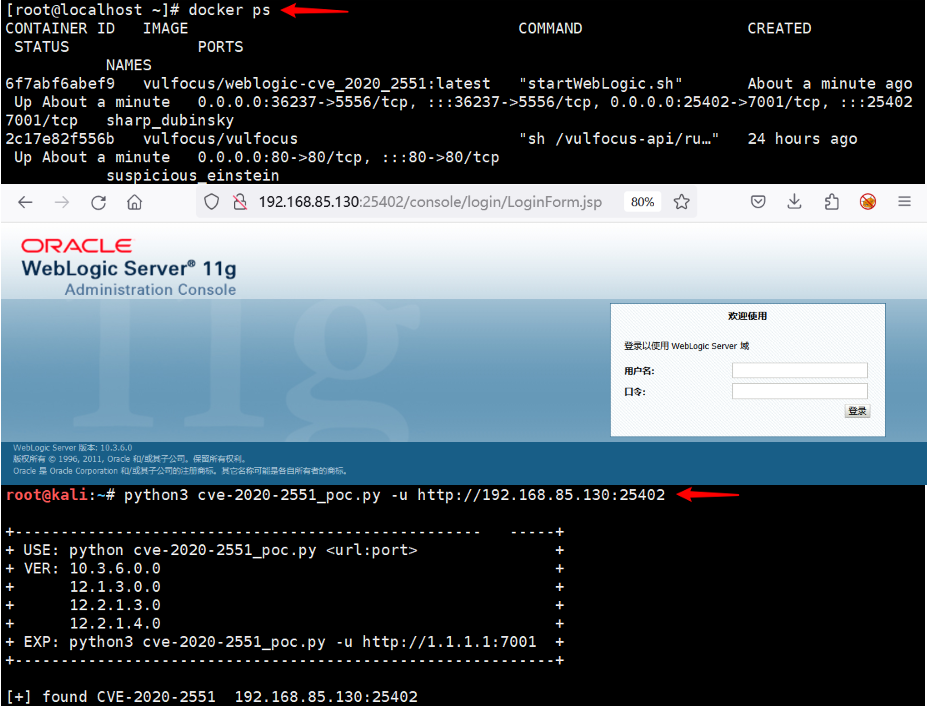The width and height of the screenshot is (927, 706).
Task: Click the '[+] found CVE-2020-2551' result line
Action: click(212, 697)
